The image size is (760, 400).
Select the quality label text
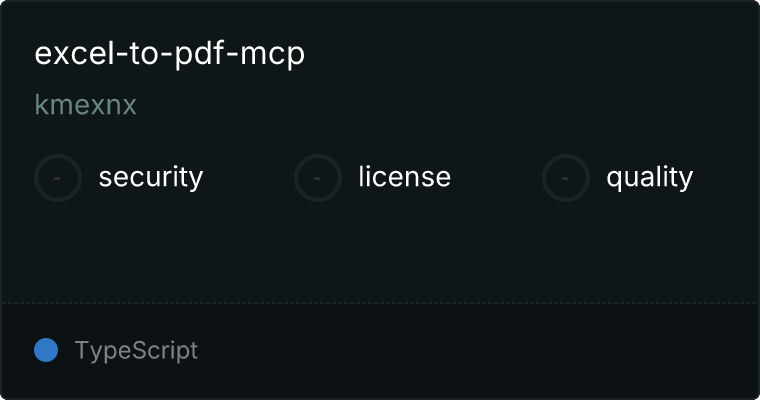(649, 177)
